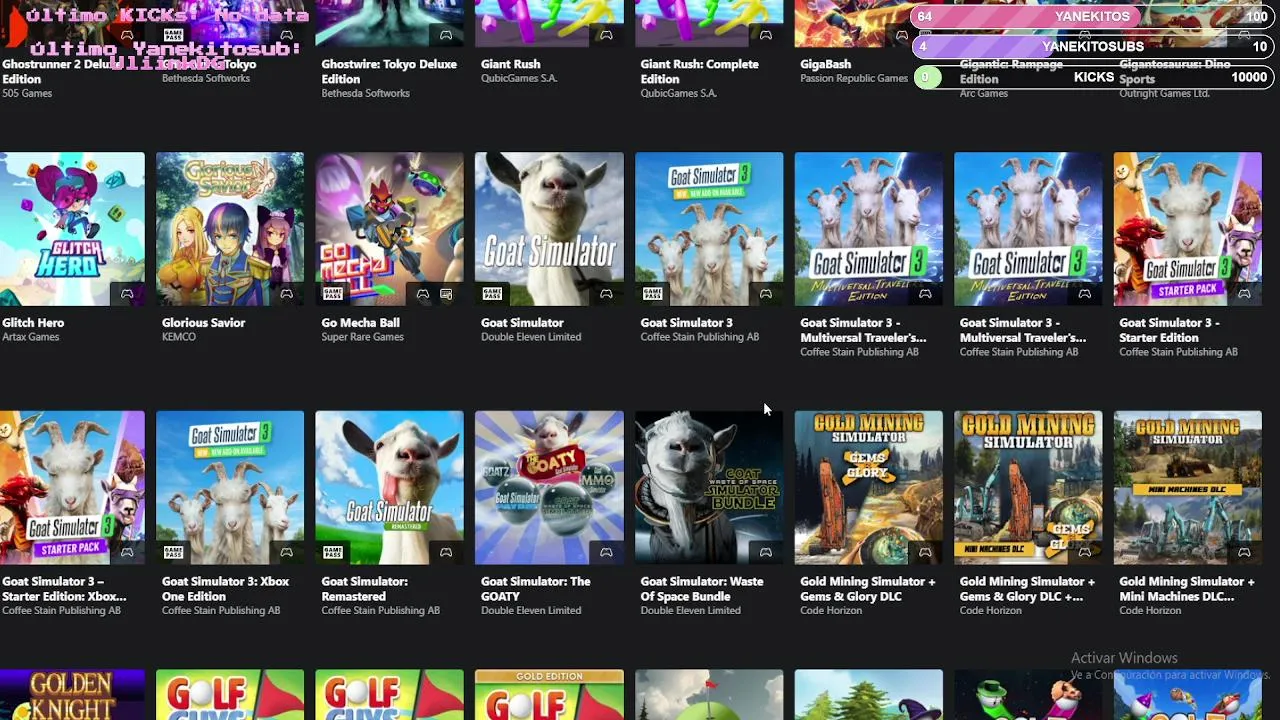
Task: Click 'Super Rare Games' publisher text
Action: [362, 337]
